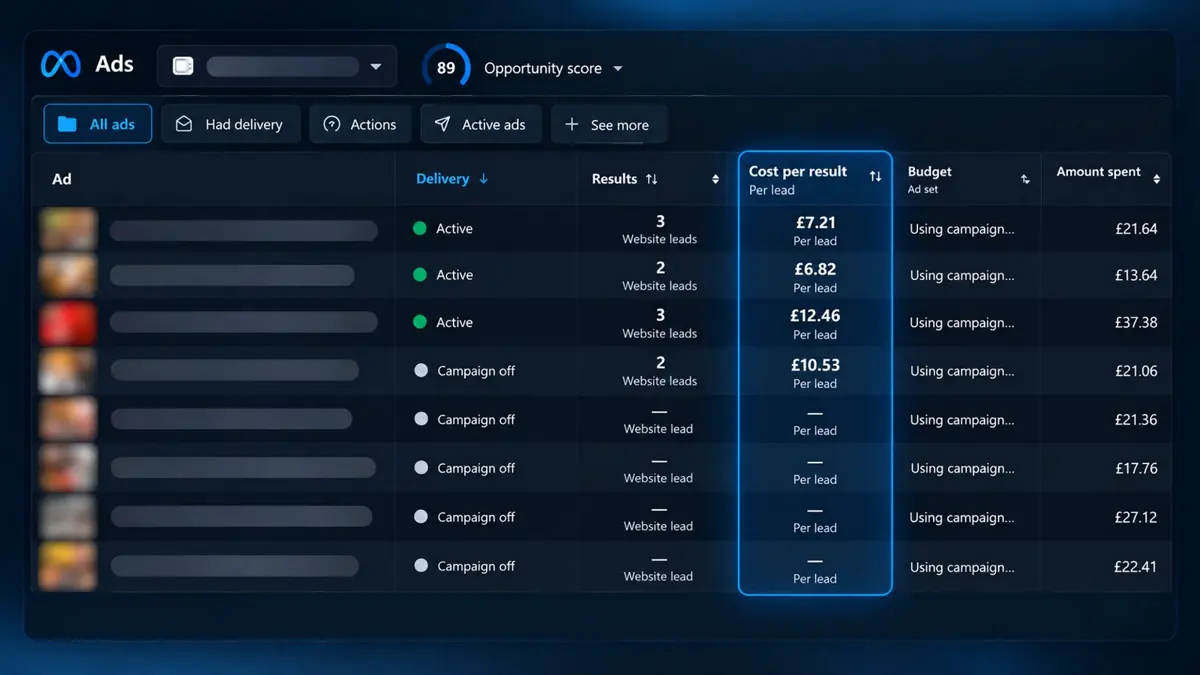Click the Campaign off dot on the £22.41 row

(421, 566)
